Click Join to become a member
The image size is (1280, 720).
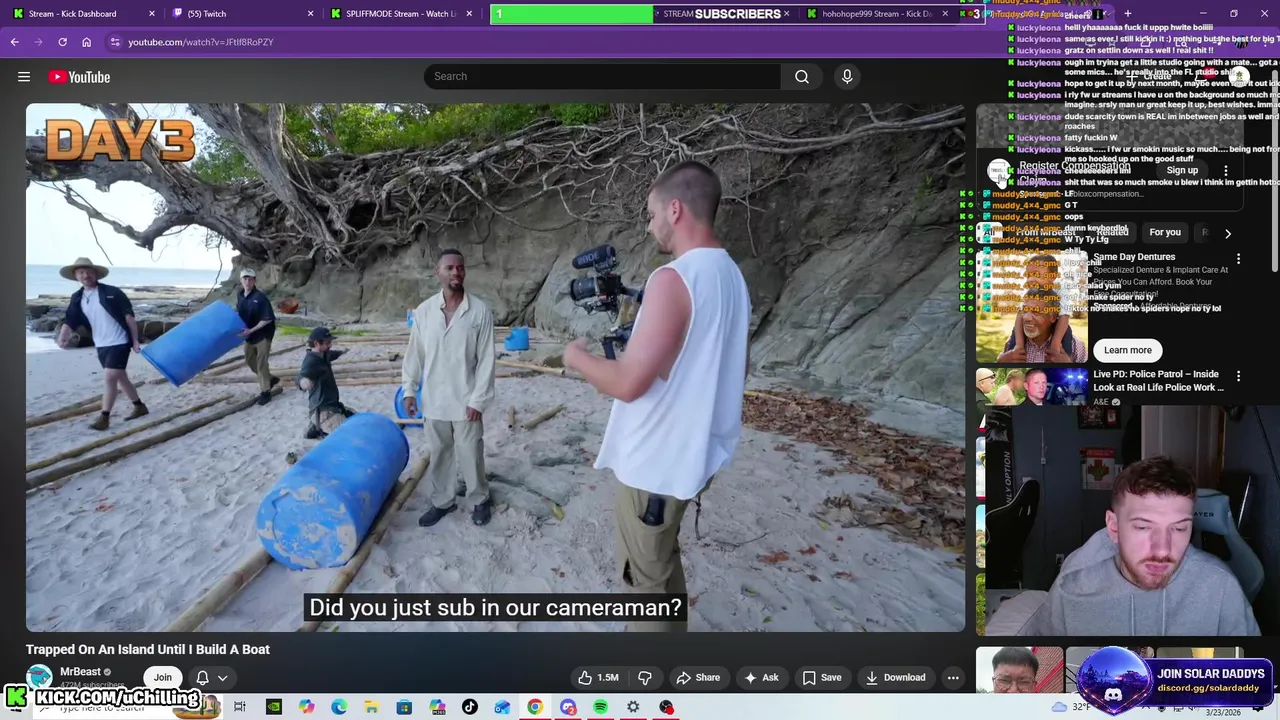pyautogui.click(x=162, y=677)
